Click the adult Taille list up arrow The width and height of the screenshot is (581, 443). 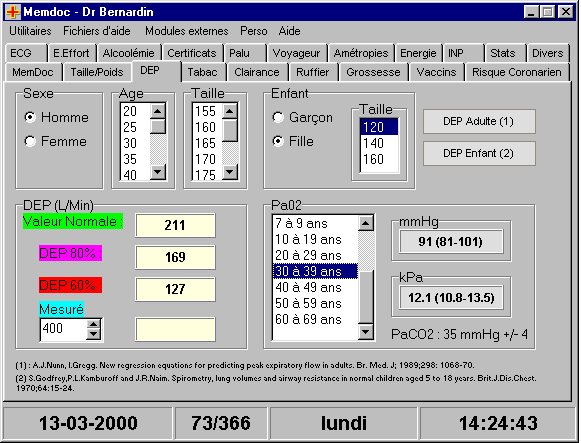[x=230, y=111]
